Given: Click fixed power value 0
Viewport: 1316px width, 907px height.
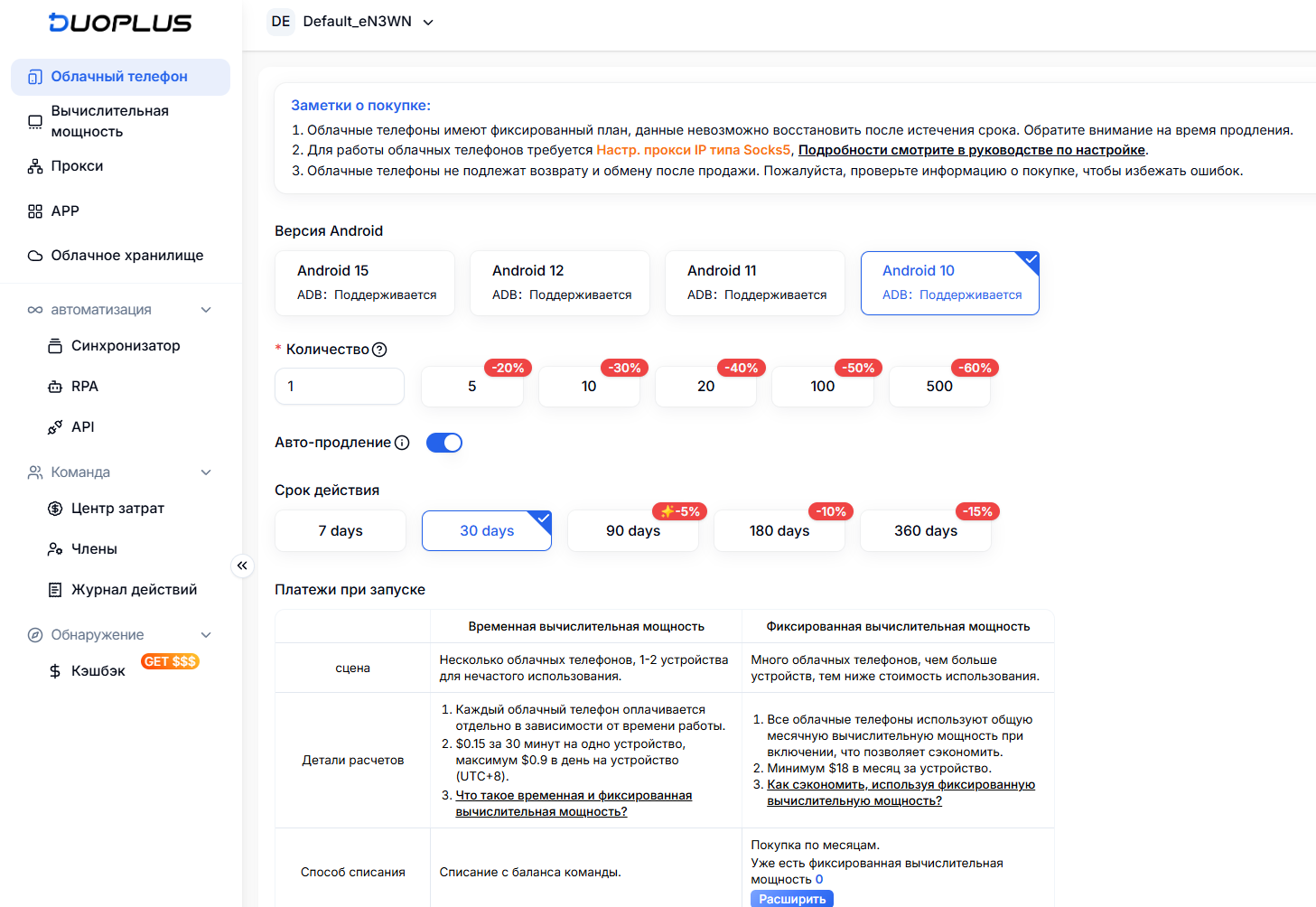Looking at the screenshot, I should 819,880.
